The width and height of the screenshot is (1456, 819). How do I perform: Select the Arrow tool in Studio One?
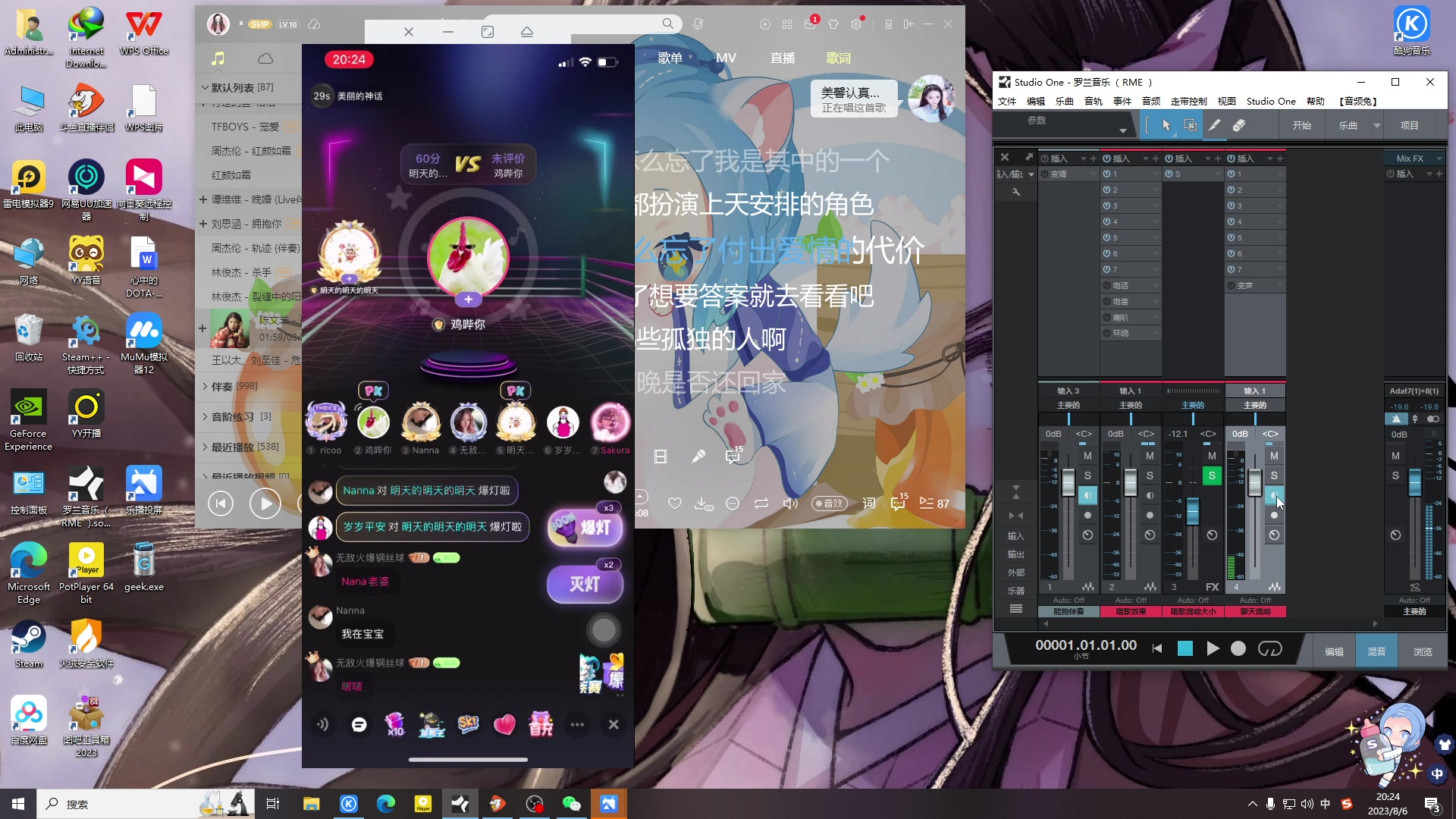[x=1166, y=125]
